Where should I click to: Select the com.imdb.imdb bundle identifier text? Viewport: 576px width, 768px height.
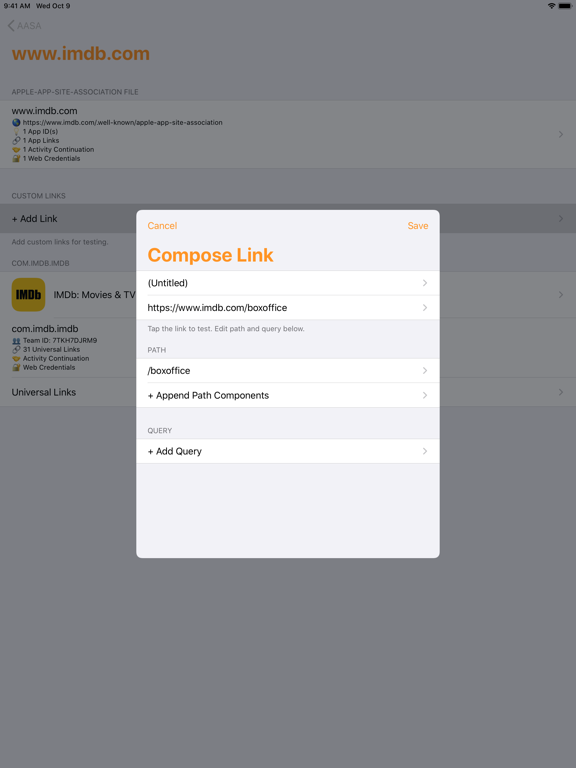coord(45,329)
